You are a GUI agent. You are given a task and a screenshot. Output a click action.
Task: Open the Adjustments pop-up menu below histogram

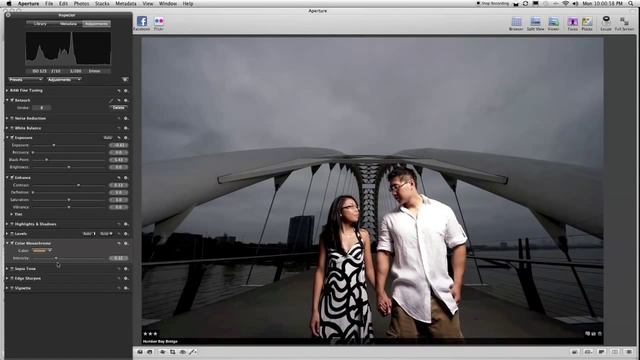(x=64, y=80)
